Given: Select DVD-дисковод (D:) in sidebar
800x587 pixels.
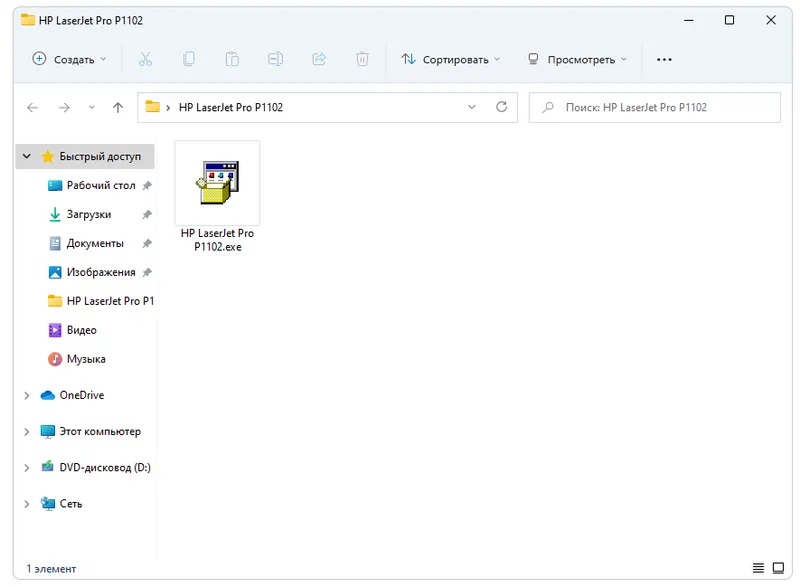Looking at the screenshot, I should [x=105, y=468].
